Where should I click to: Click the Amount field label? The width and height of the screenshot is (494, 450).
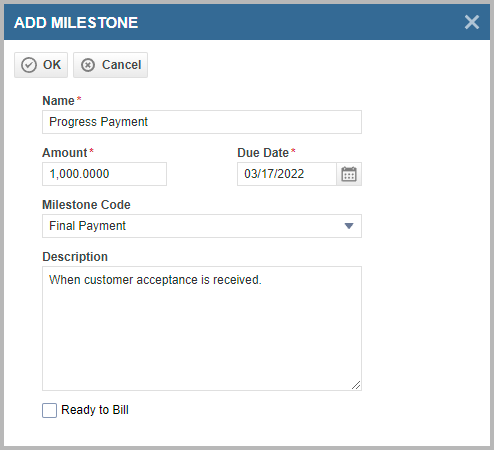coord(65,153)
